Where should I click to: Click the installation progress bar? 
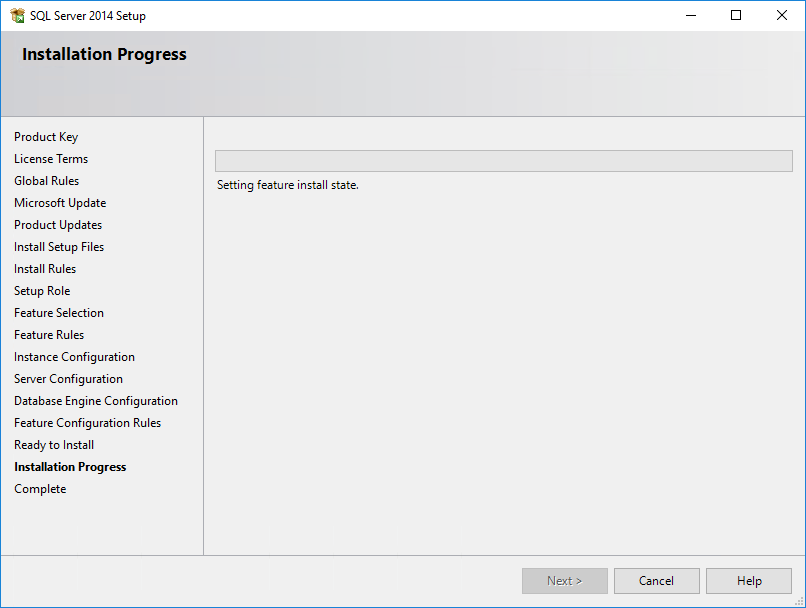point(504,161)
